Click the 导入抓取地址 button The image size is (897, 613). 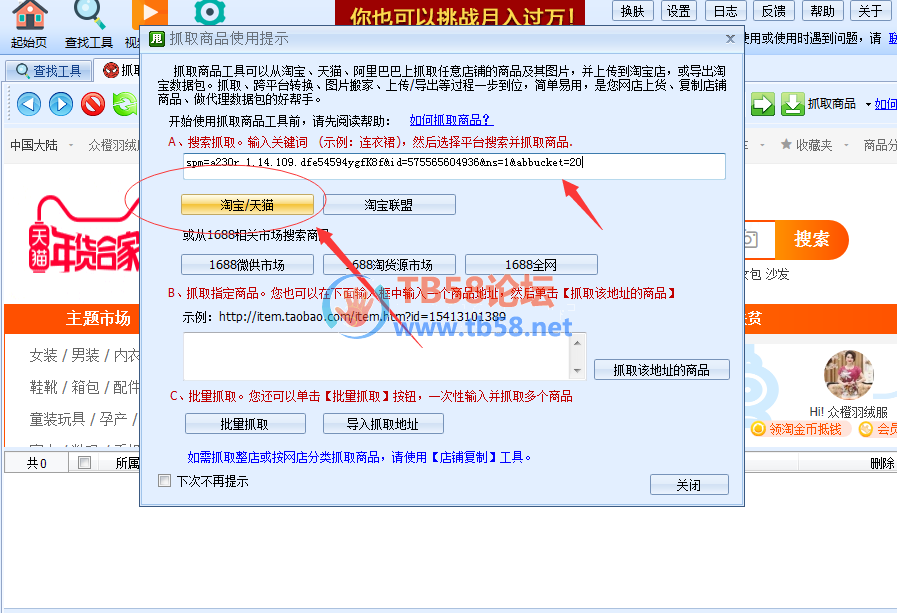click(x=383, y=424)
